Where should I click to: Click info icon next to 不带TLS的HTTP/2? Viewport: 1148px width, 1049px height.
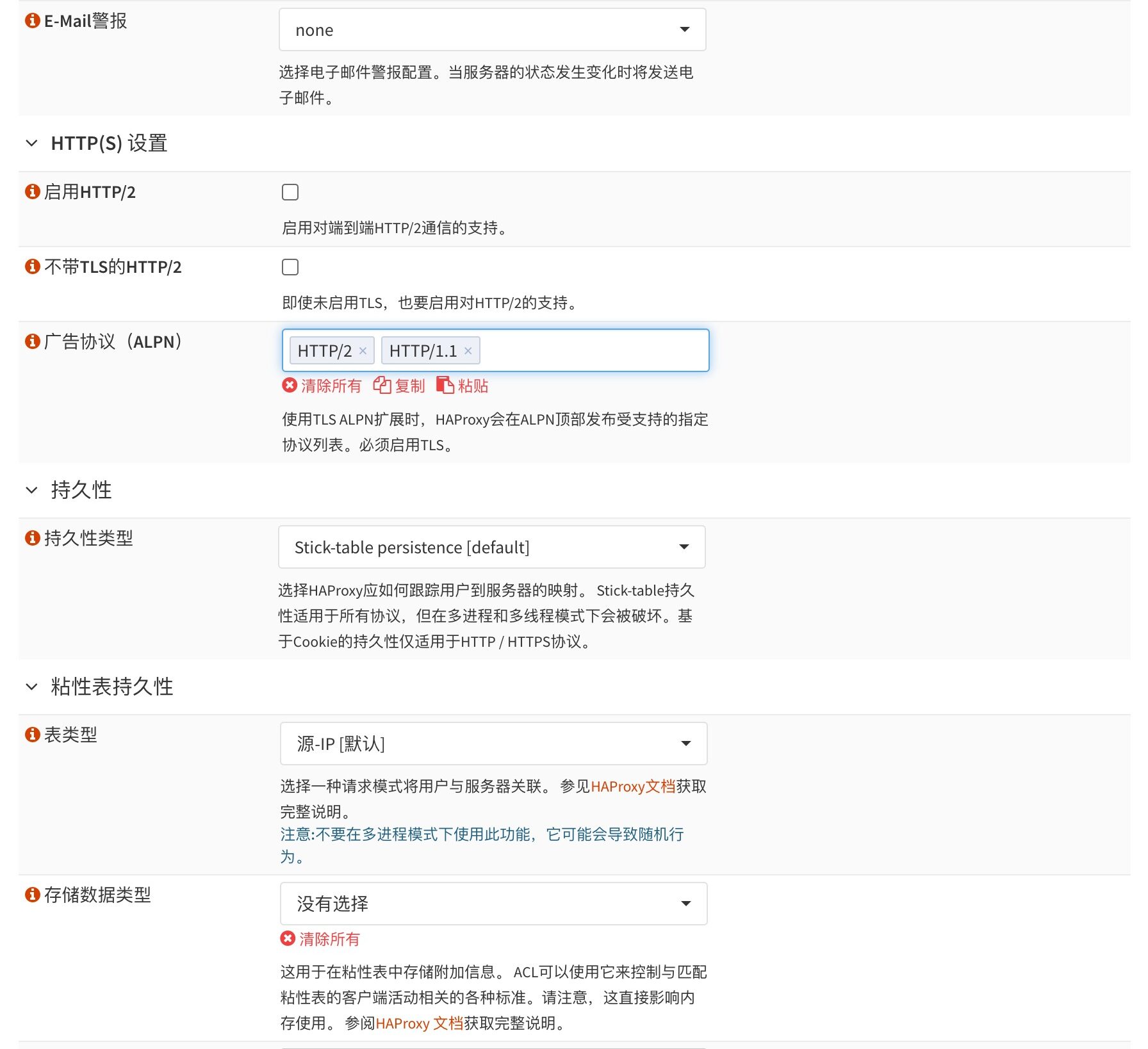click(x=32, y=266)
